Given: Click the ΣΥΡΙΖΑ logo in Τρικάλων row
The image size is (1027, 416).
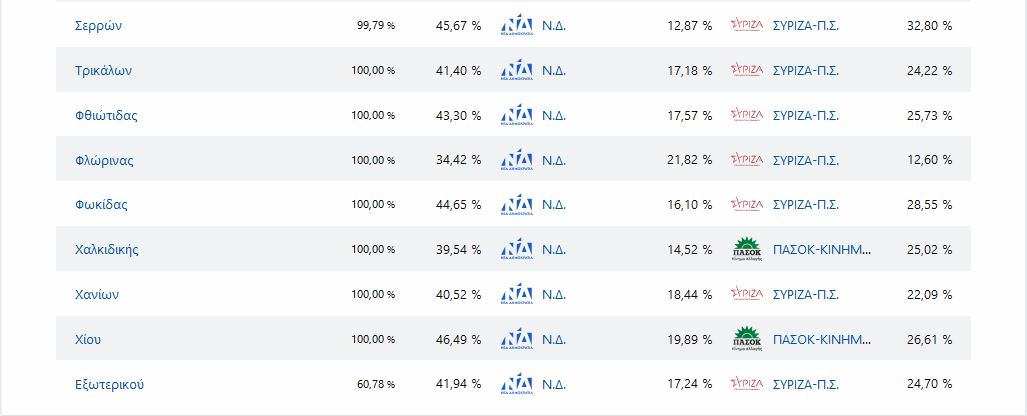Looking at the screenshot, I should tap(746, 71).
